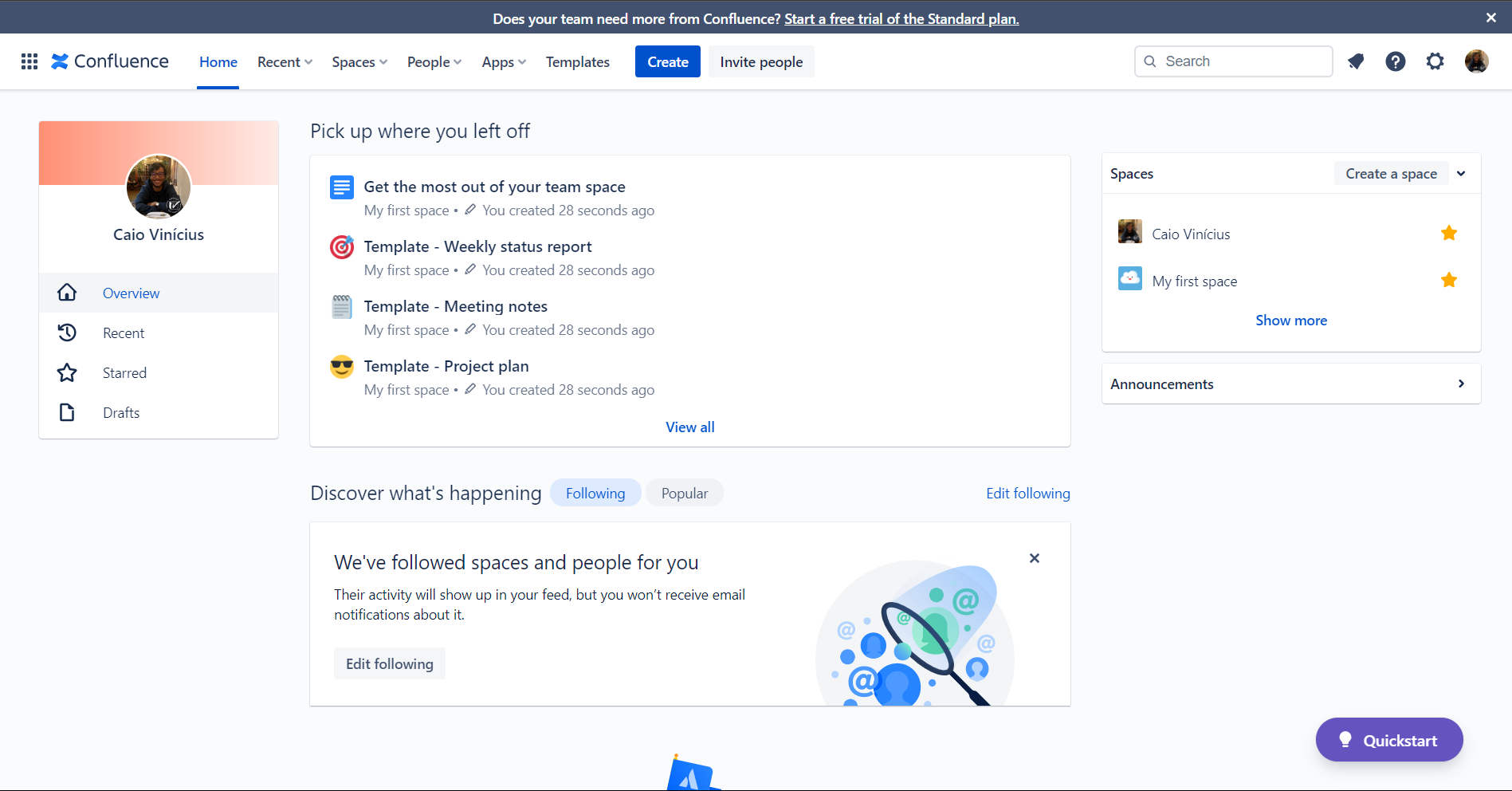The image size is (1512, 791).
Task: Click the Drafts document icon in sidebar
Action: (x=67, y=412)
